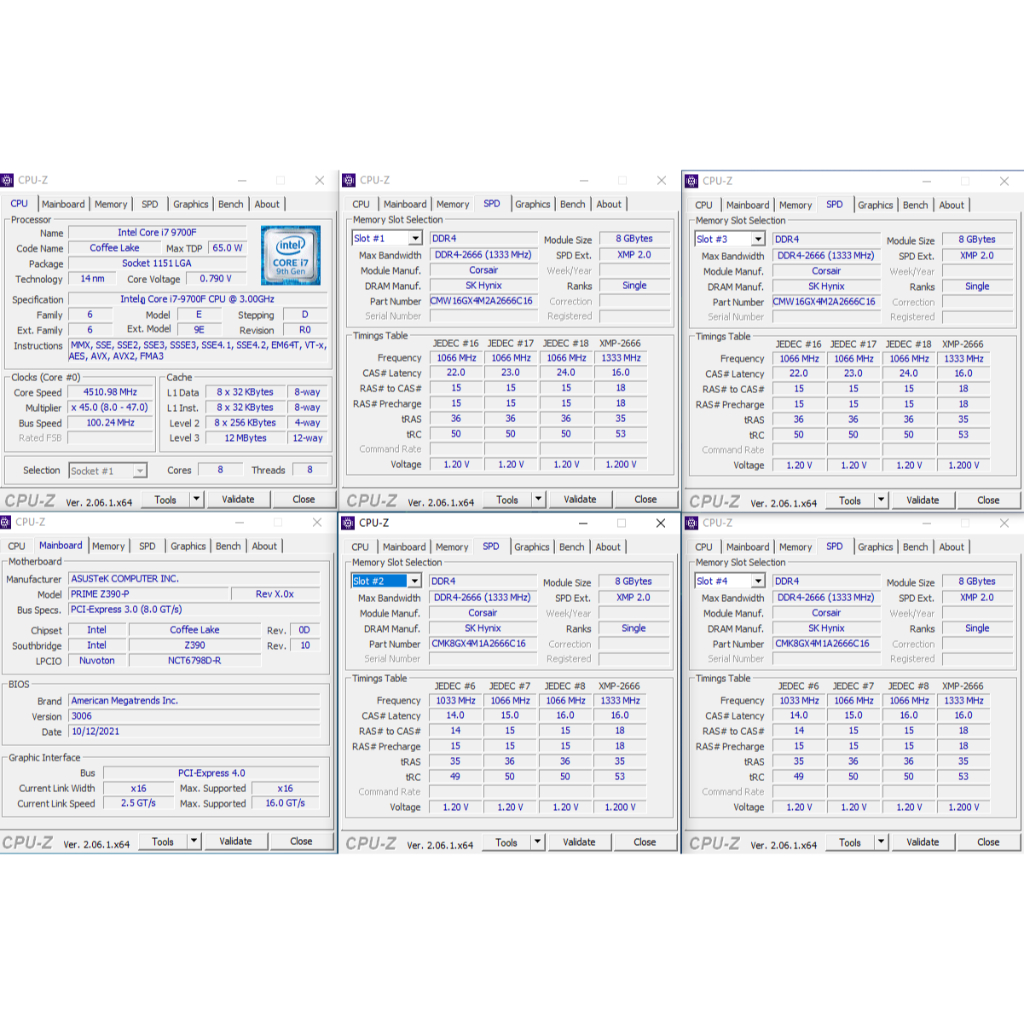Select Graphics tab in the Slot #4 window
The width and height of the screenshot is (1024, 1024).
(x=875, y=547)
